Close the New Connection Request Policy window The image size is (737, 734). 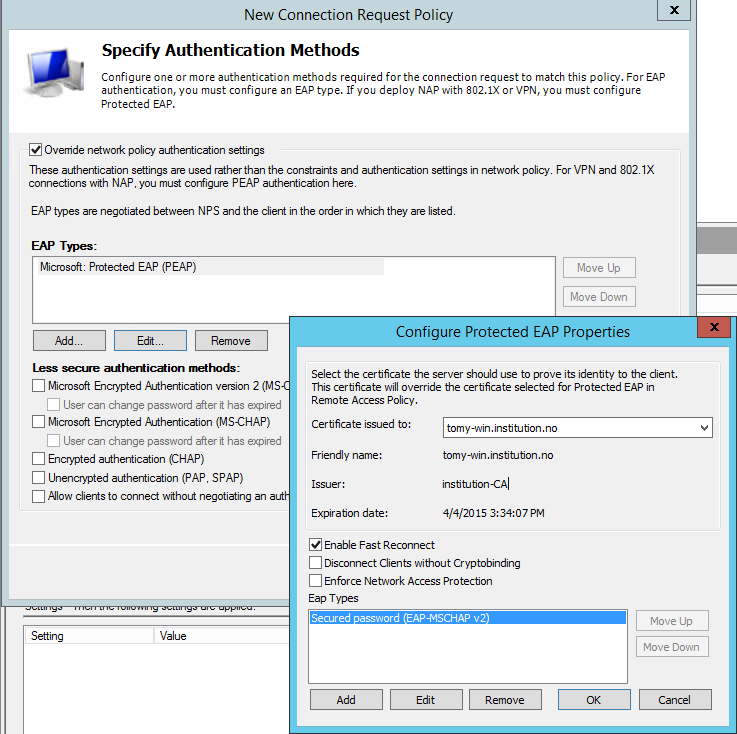[674, 10]
